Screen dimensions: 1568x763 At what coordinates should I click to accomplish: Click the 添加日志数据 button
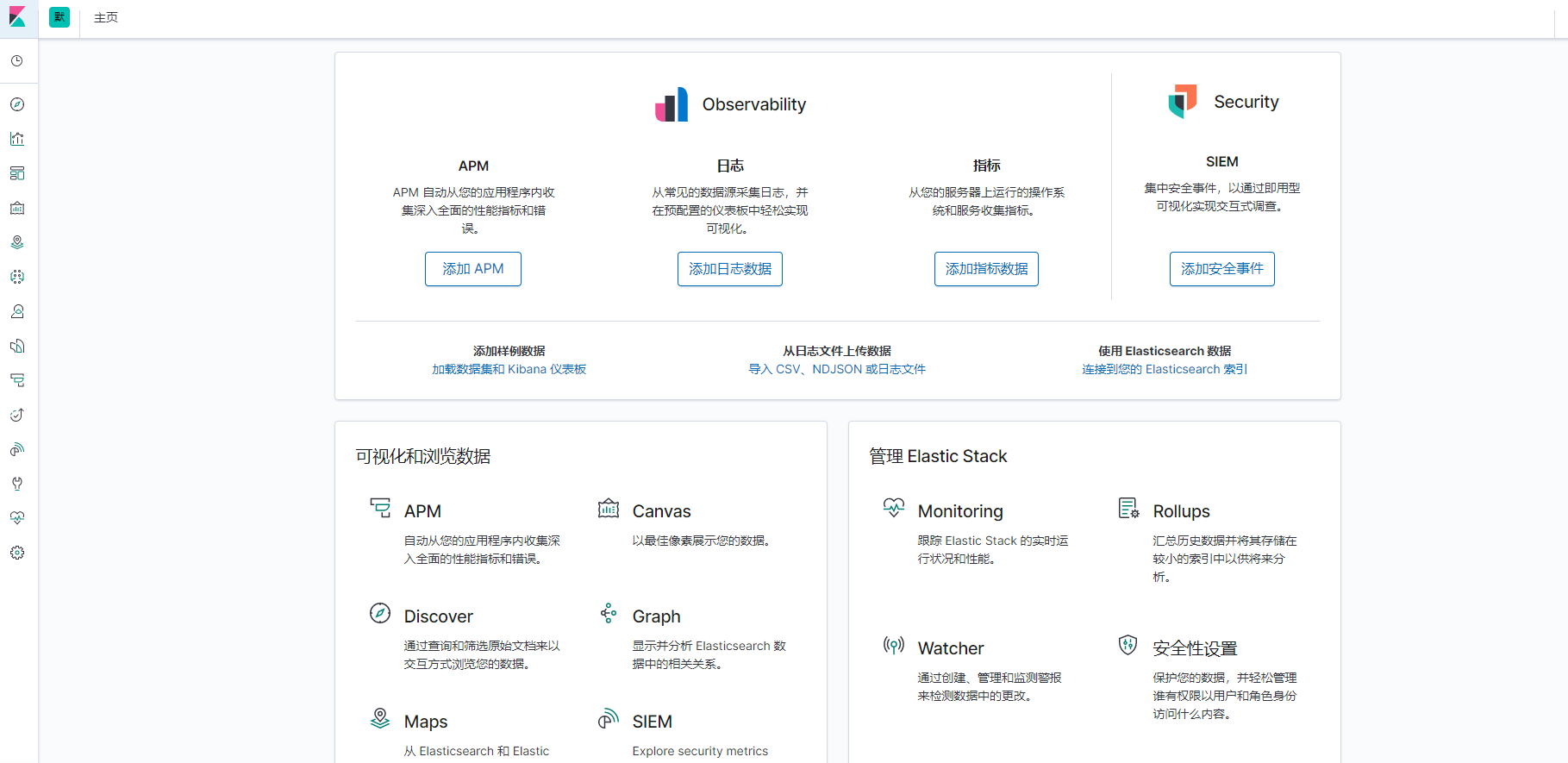tap(730, 269)
